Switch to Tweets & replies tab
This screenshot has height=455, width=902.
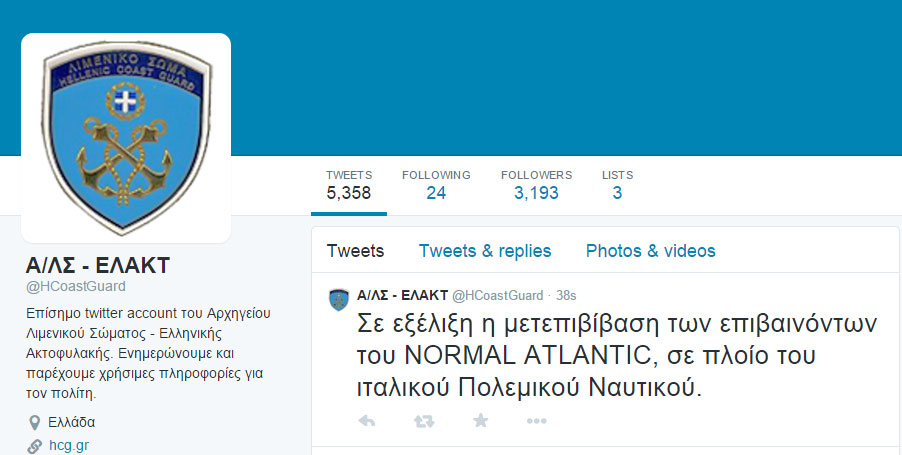click(484, 251)
